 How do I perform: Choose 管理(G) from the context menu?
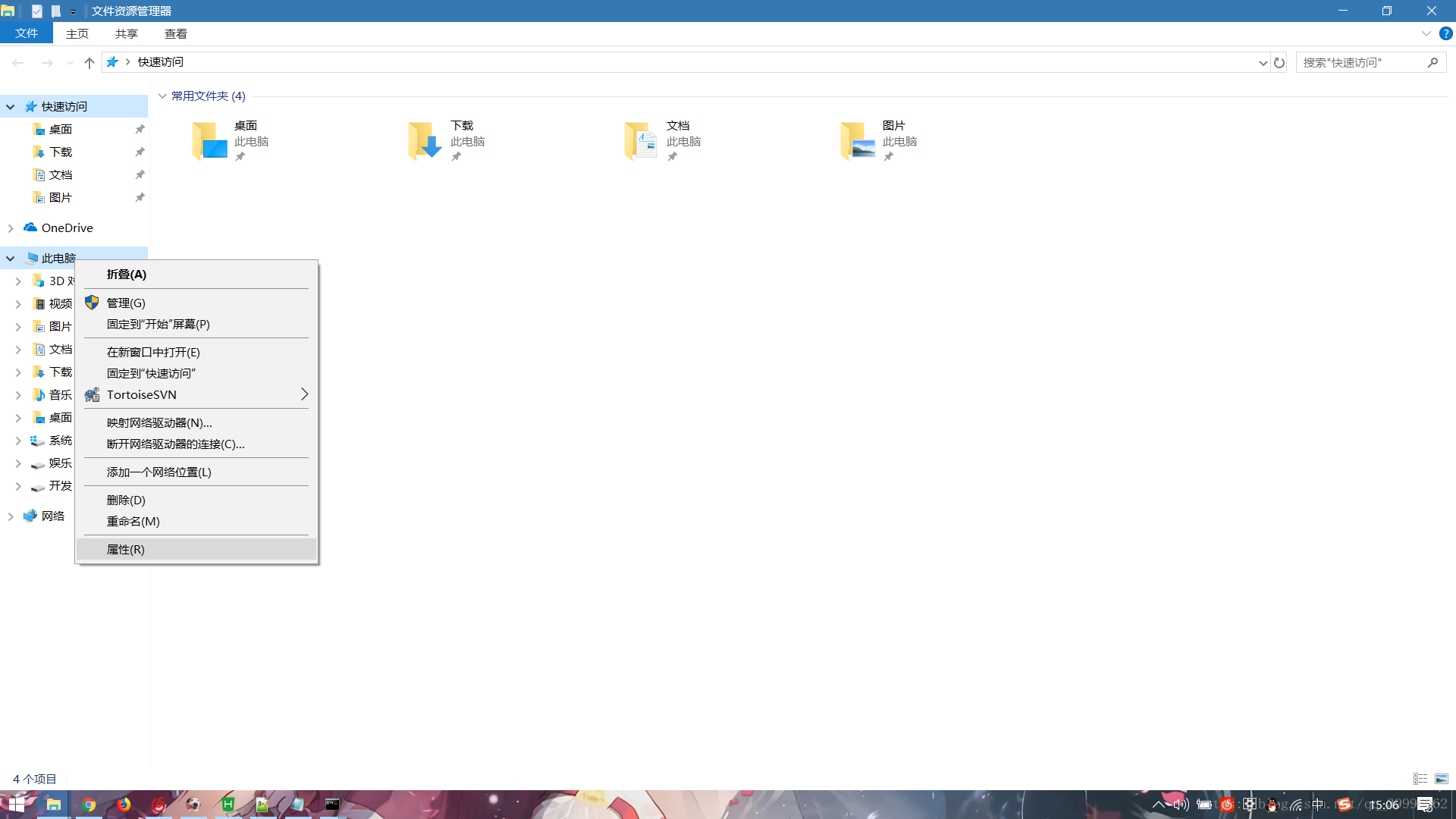[x=126, y=303]
